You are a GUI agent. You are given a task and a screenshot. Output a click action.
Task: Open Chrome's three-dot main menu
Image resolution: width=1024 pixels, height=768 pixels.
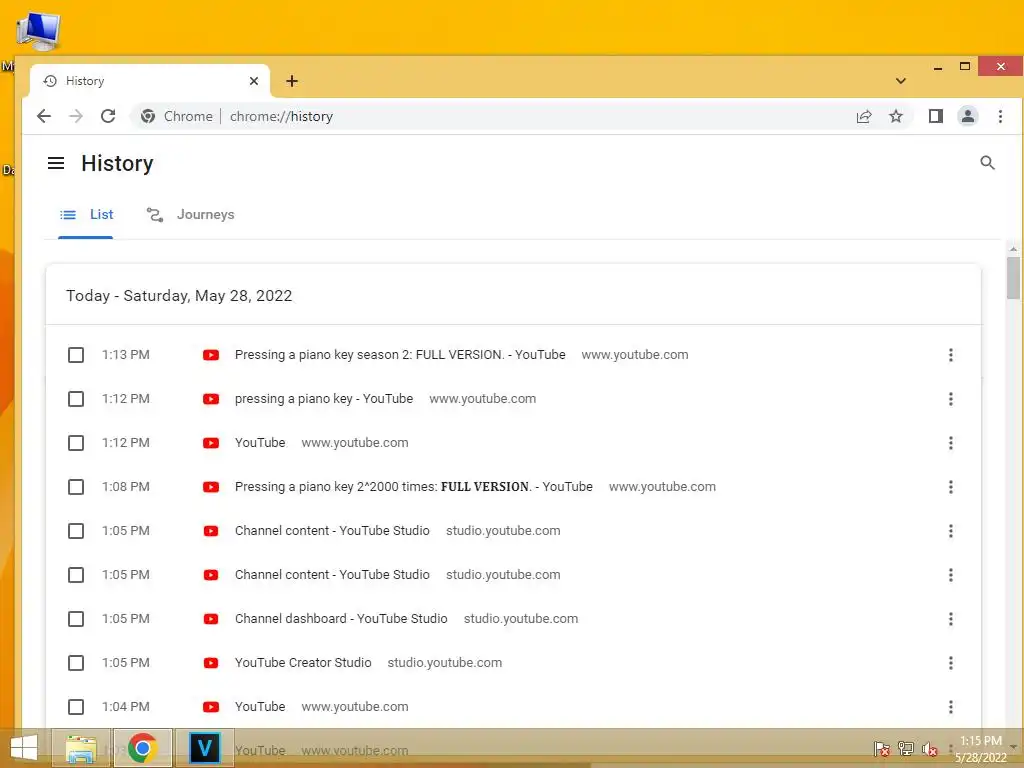point(1000,116)
